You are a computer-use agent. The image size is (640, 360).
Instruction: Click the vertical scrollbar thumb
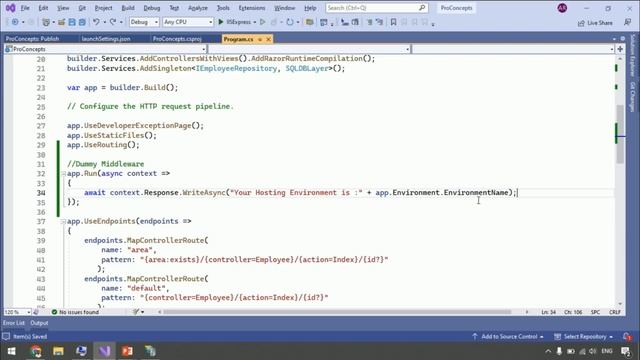(x=620, y=134)
